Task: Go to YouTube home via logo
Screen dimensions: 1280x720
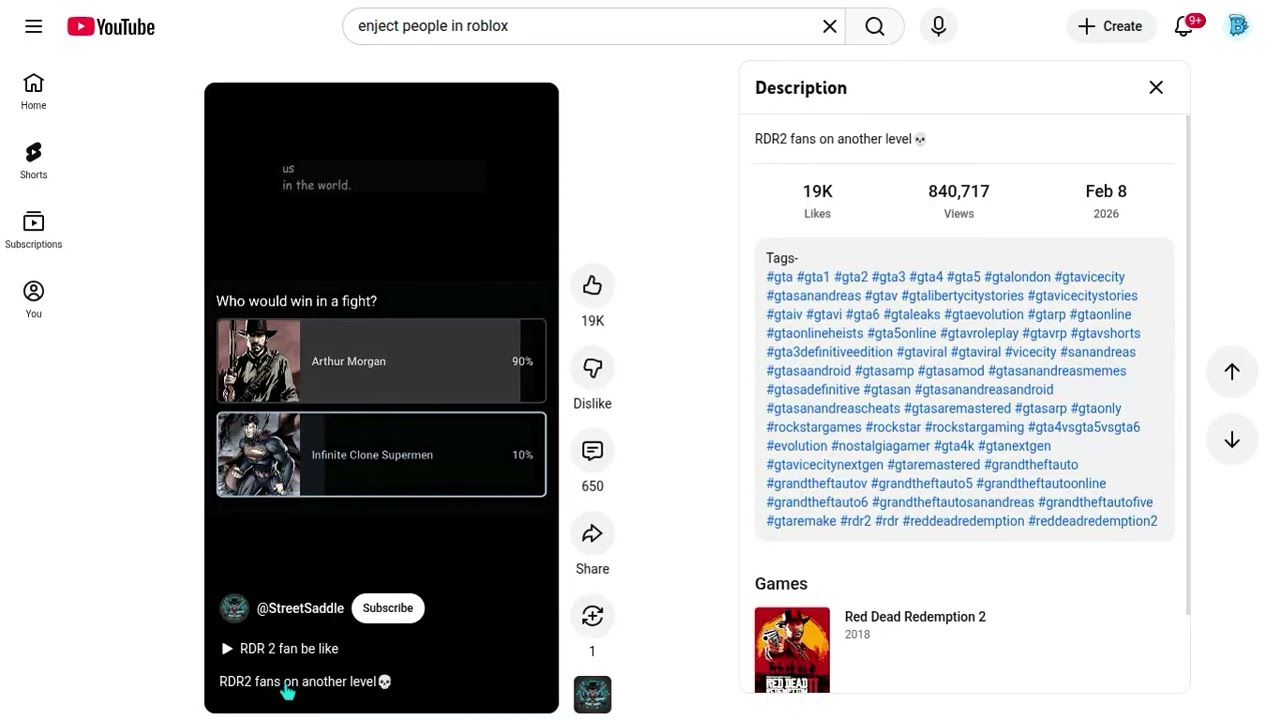Action: pyautogui.click(x=111, y=27)
